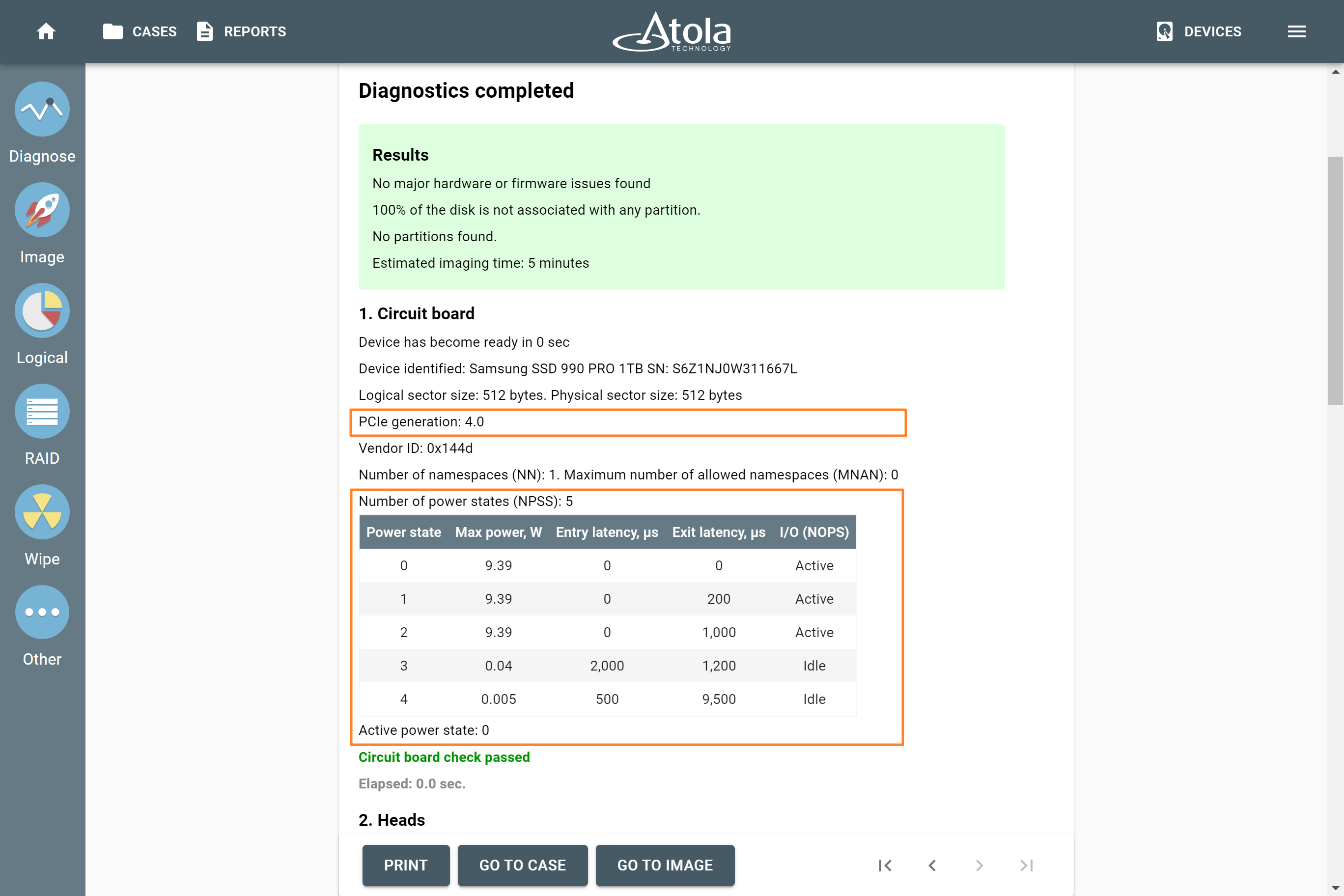Open the hamburger main menu
The width and height of the screenshot is (1344, 896).
click(1296, 31)
